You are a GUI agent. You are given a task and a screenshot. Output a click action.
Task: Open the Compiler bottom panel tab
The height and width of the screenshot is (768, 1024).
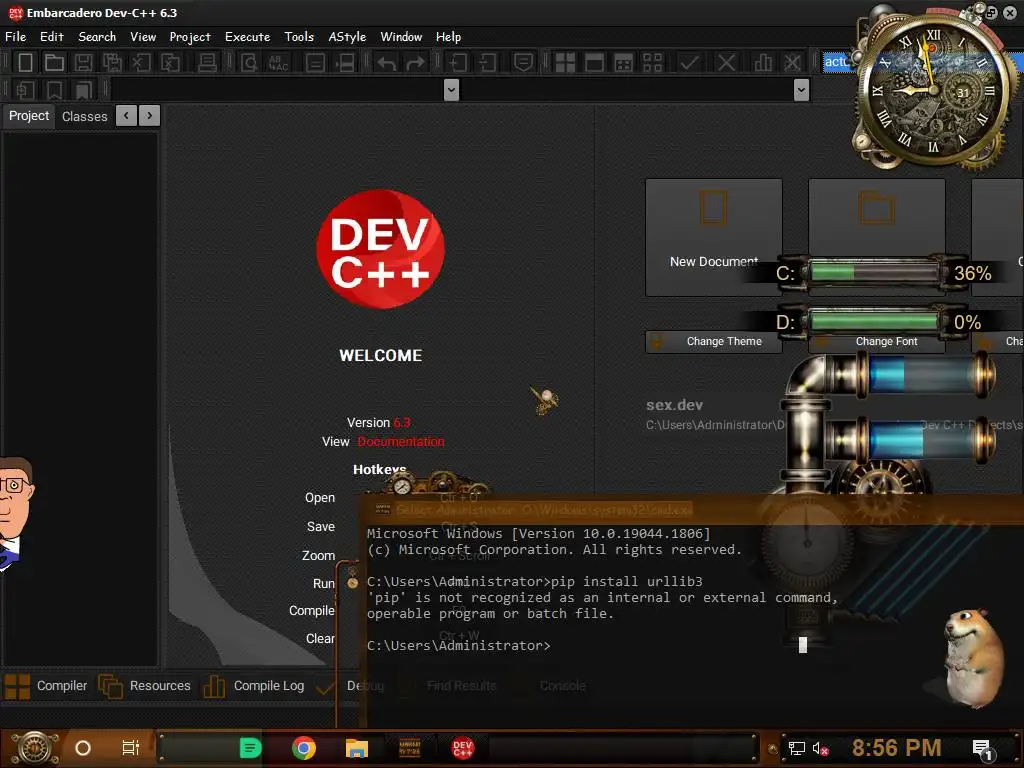[46, 686]
